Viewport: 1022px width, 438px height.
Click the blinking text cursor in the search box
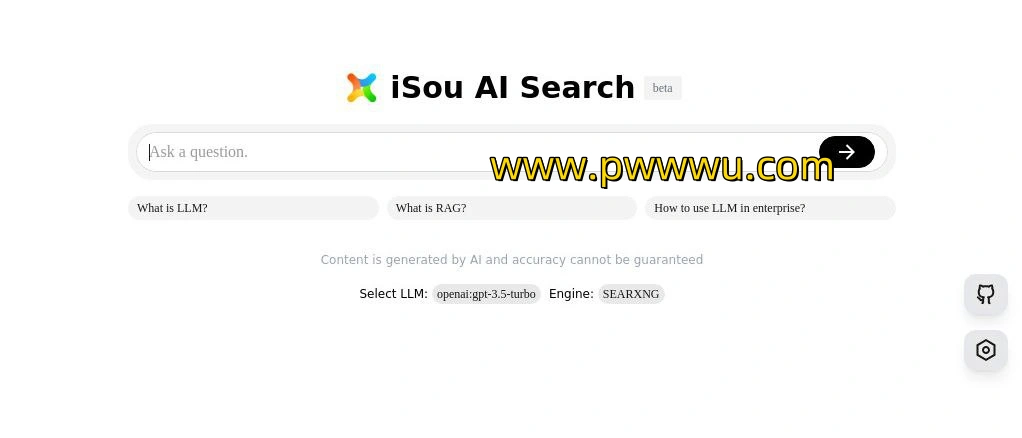point(149,152)
